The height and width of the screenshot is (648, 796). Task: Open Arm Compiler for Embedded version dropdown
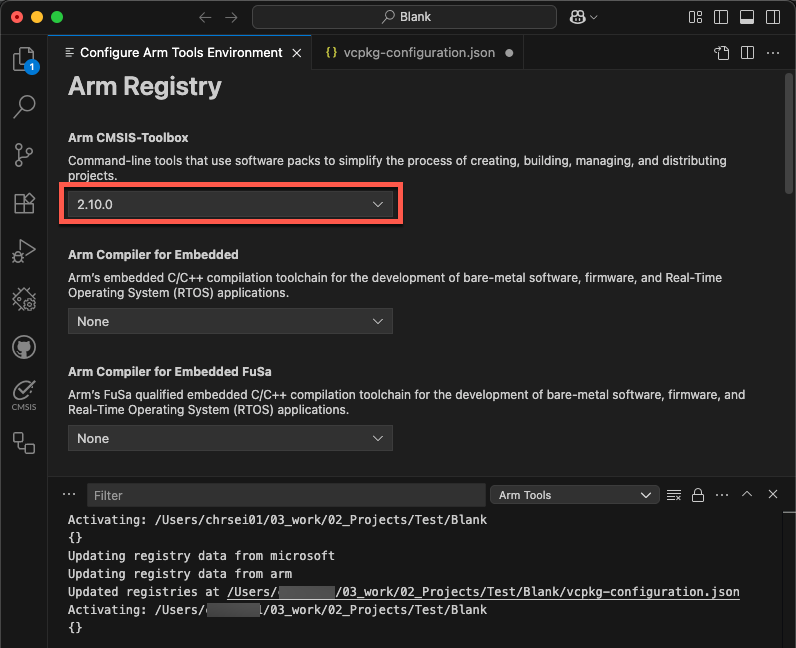tap(230, 321)
